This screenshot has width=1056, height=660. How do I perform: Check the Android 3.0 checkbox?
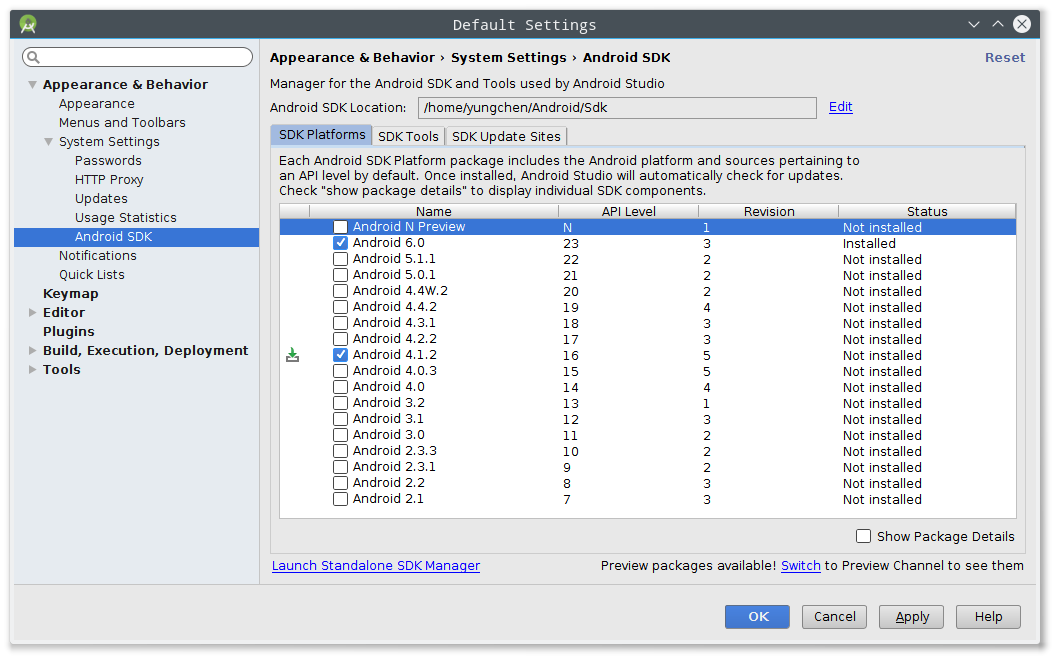click(x=340, y=435)
